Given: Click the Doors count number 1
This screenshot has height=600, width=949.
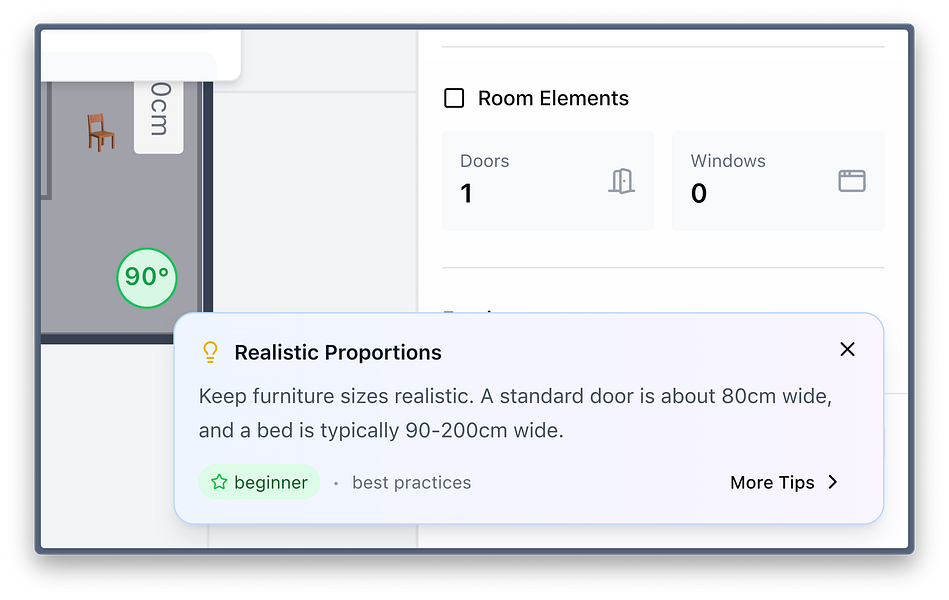Looking at the screenshot, I should 466,193.
